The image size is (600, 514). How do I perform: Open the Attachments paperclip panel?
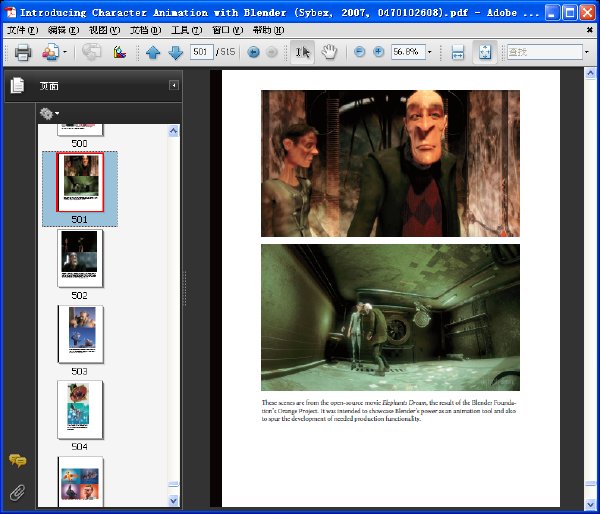(17, 493)
